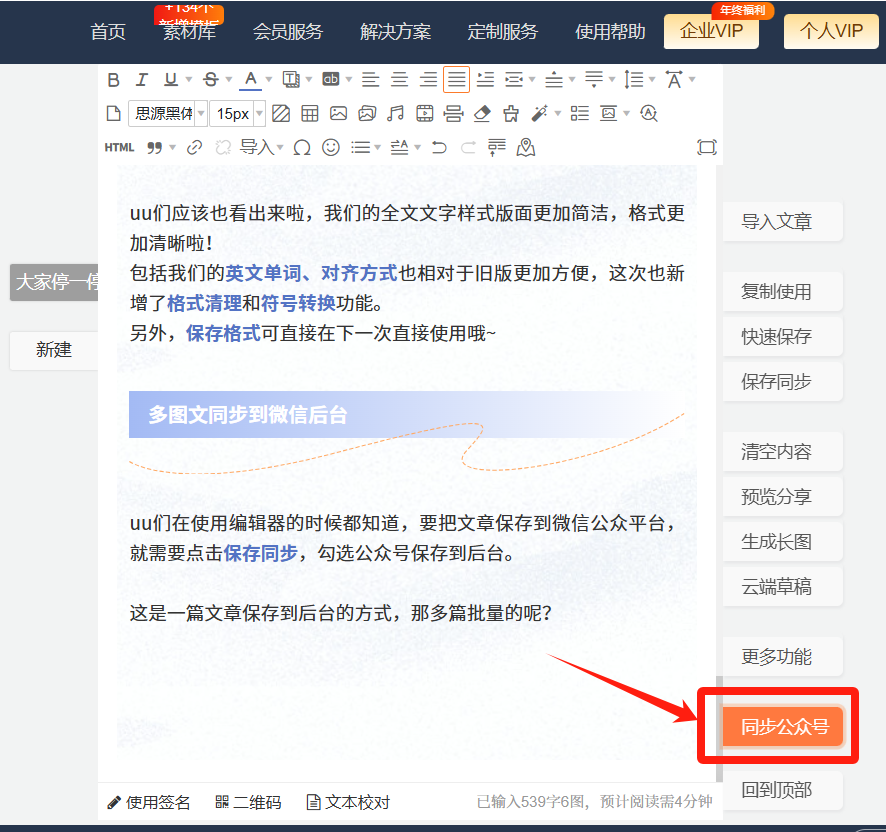Click the editor vertical scrollbar thumb
Viewport: 886px width, 832px height.
(719, 729)
